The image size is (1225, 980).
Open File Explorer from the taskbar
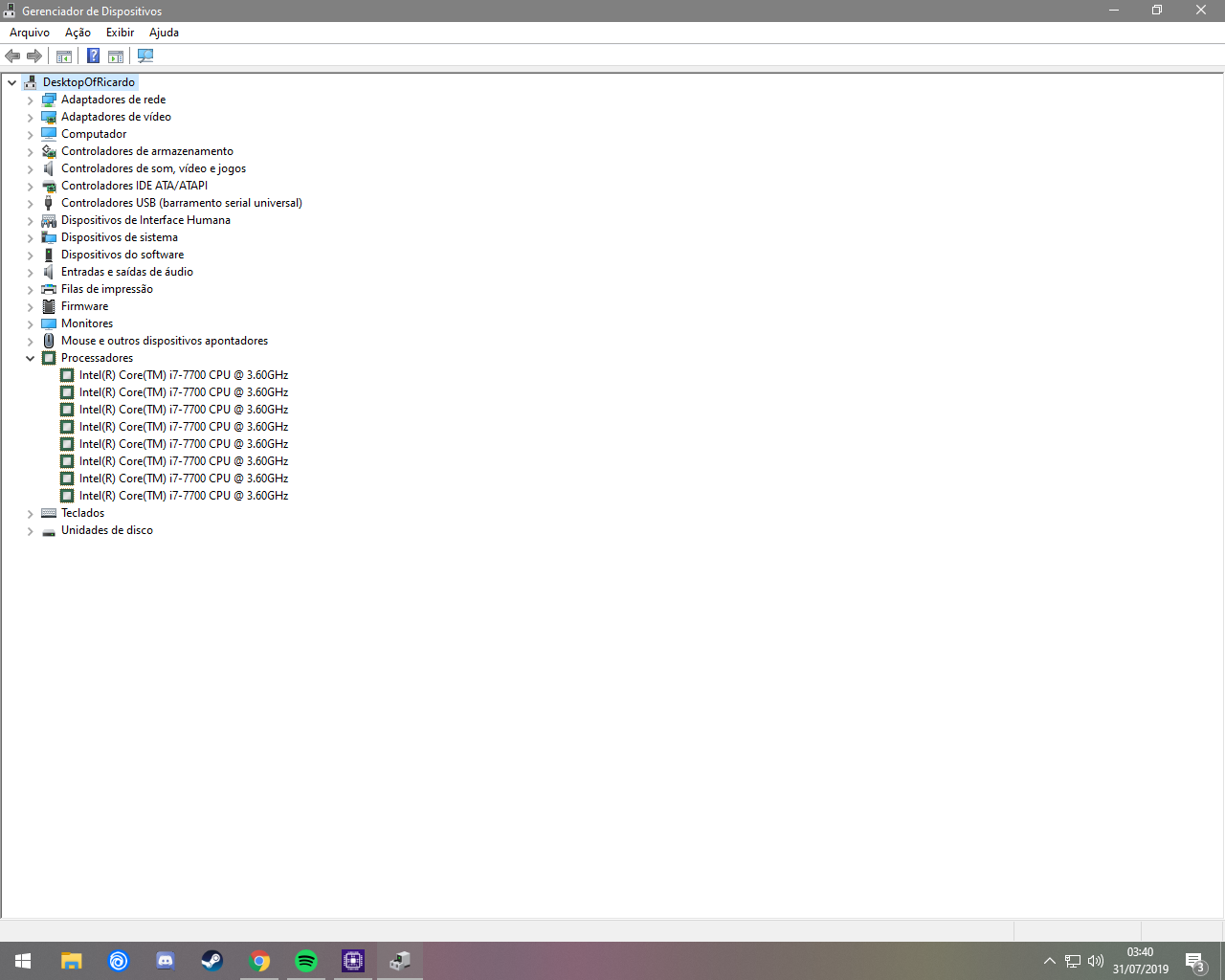tap(72, 961)
